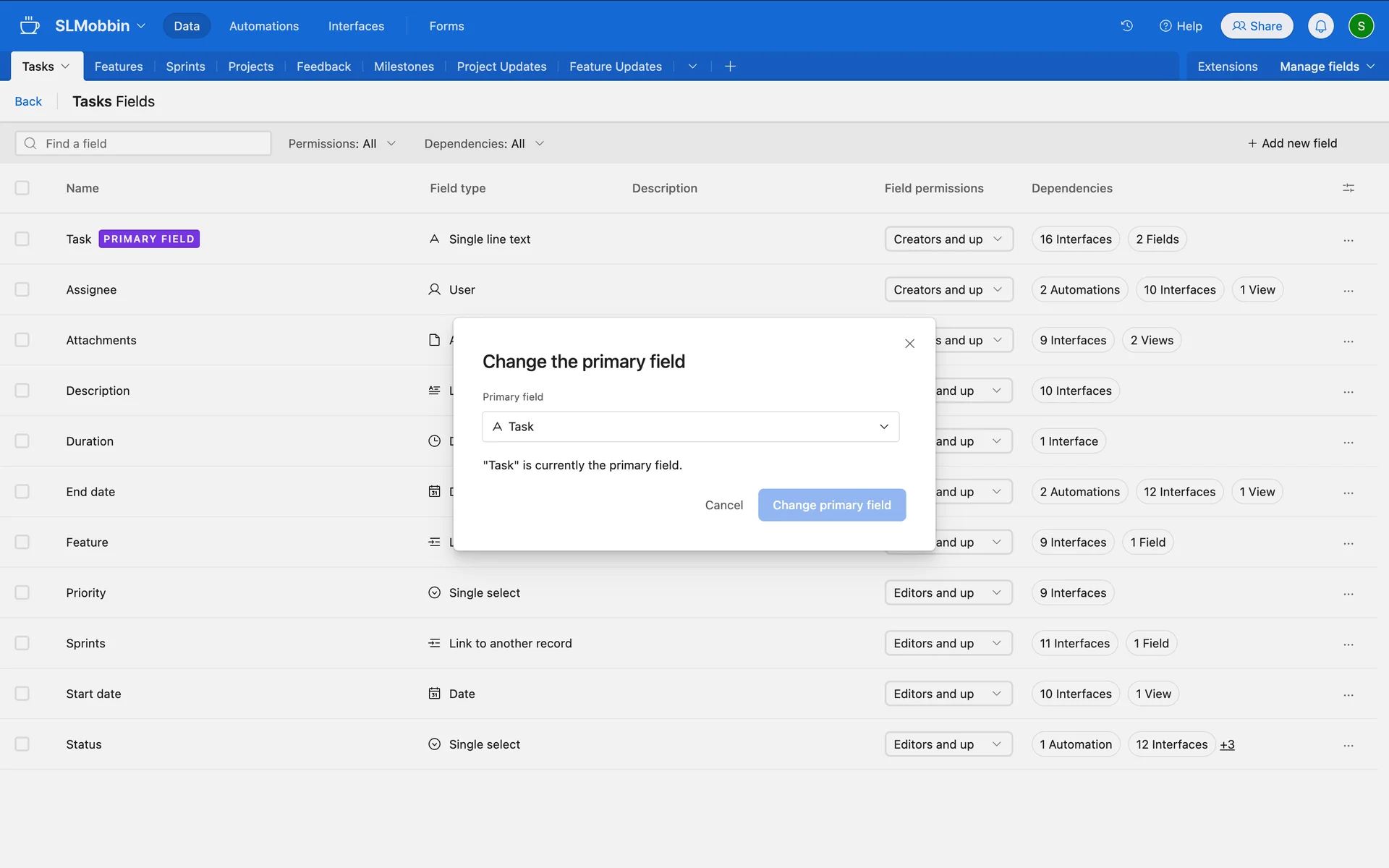Viewport: 1389px width, 868px height.
Task: Open Dependencies: All filter dropdown
Action: 483,143
